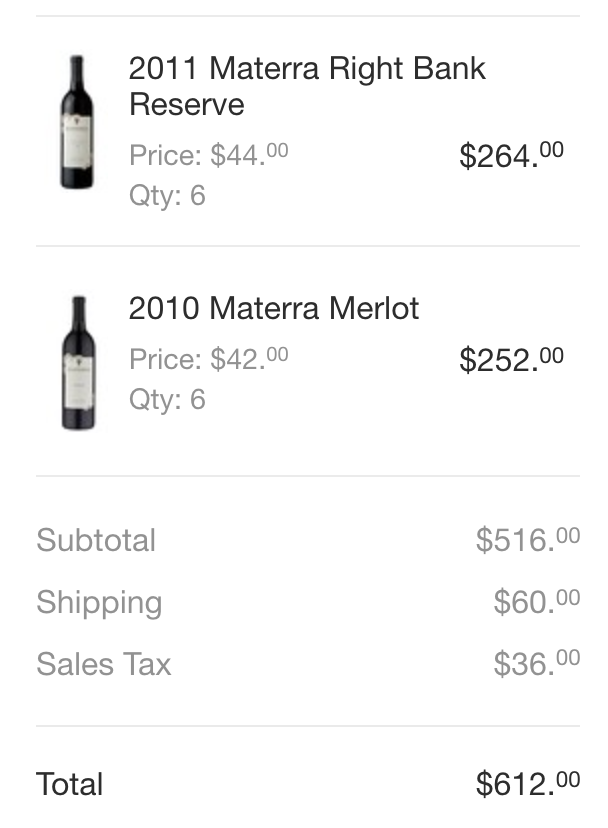Click the $252.00 line total
The width and height of the screenshot is (608, 828).
[x=511, y=360]
